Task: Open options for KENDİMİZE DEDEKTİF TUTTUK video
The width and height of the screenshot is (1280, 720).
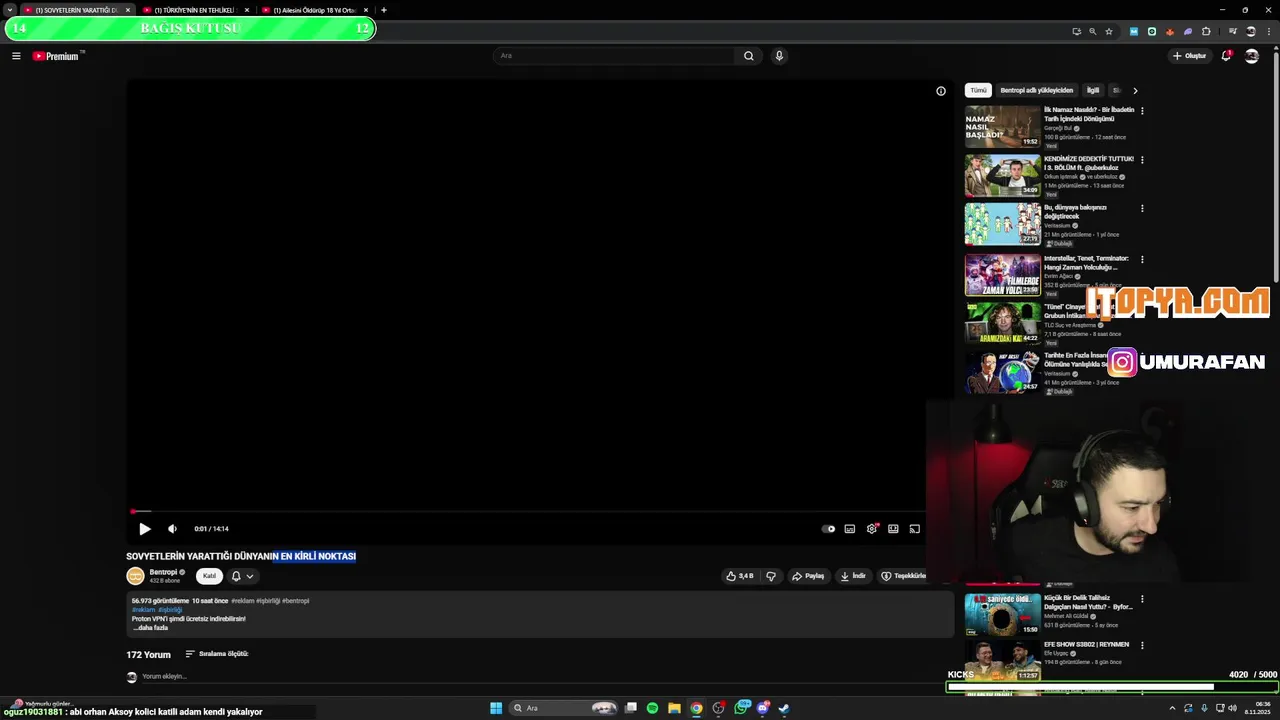Action: [1142, 159]
